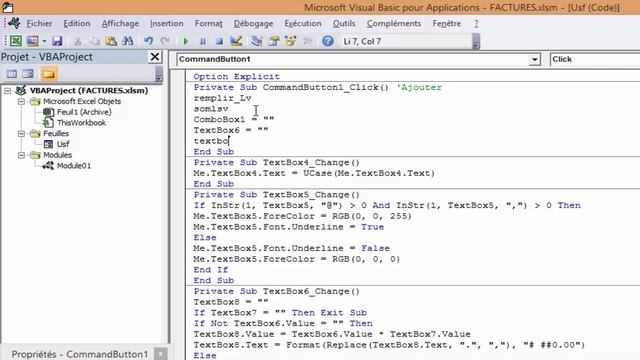Click the Me.TextBox5.Font.Underline = True line
The image size is (640, 360).
point(289,227)
